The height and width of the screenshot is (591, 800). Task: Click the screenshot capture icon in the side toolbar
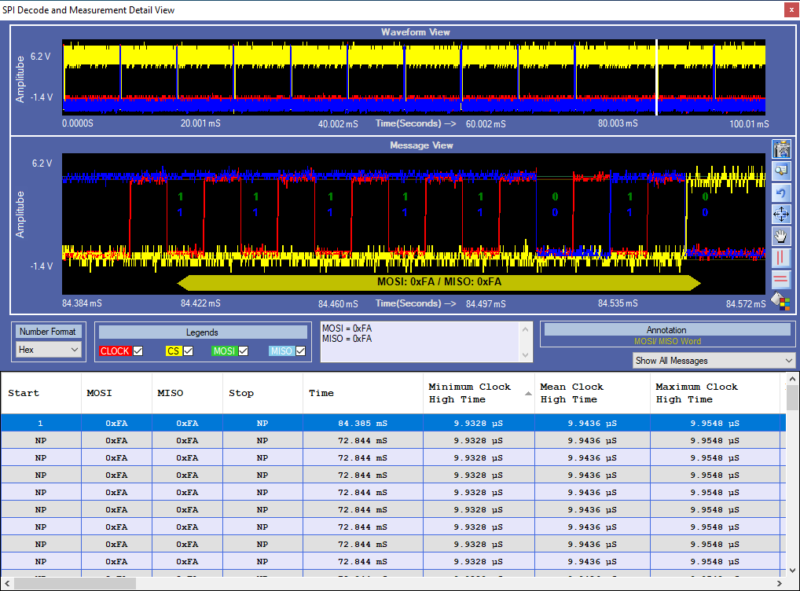[x=782, y=149]
